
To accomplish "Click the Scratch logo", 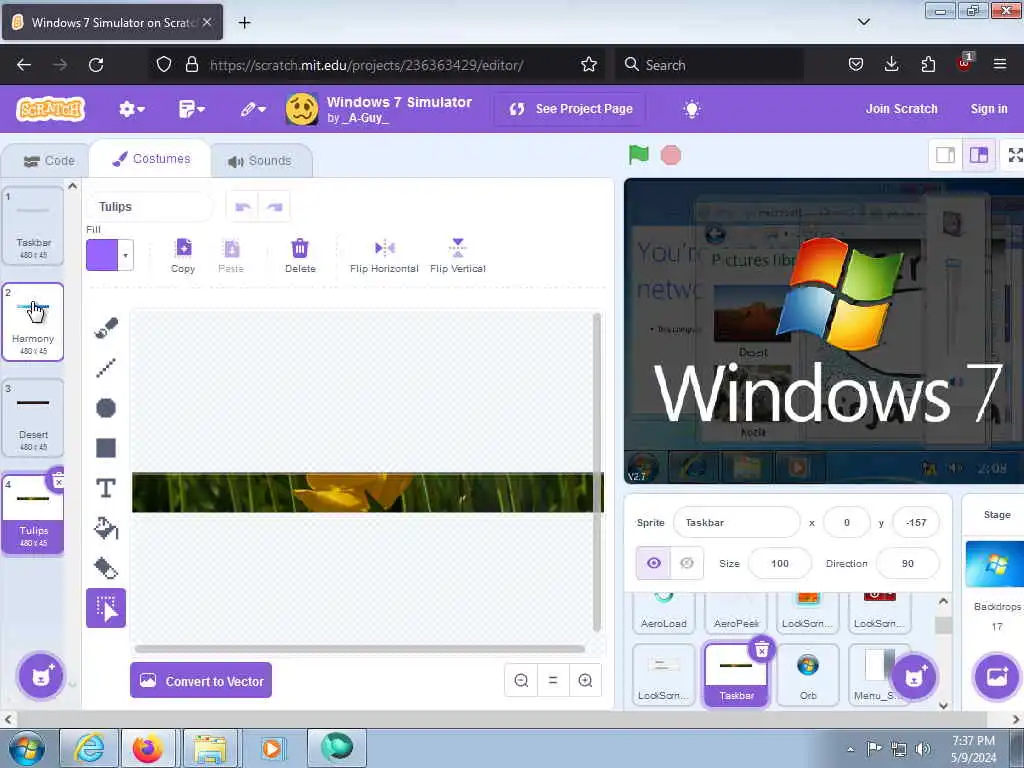I will [51, 109].
